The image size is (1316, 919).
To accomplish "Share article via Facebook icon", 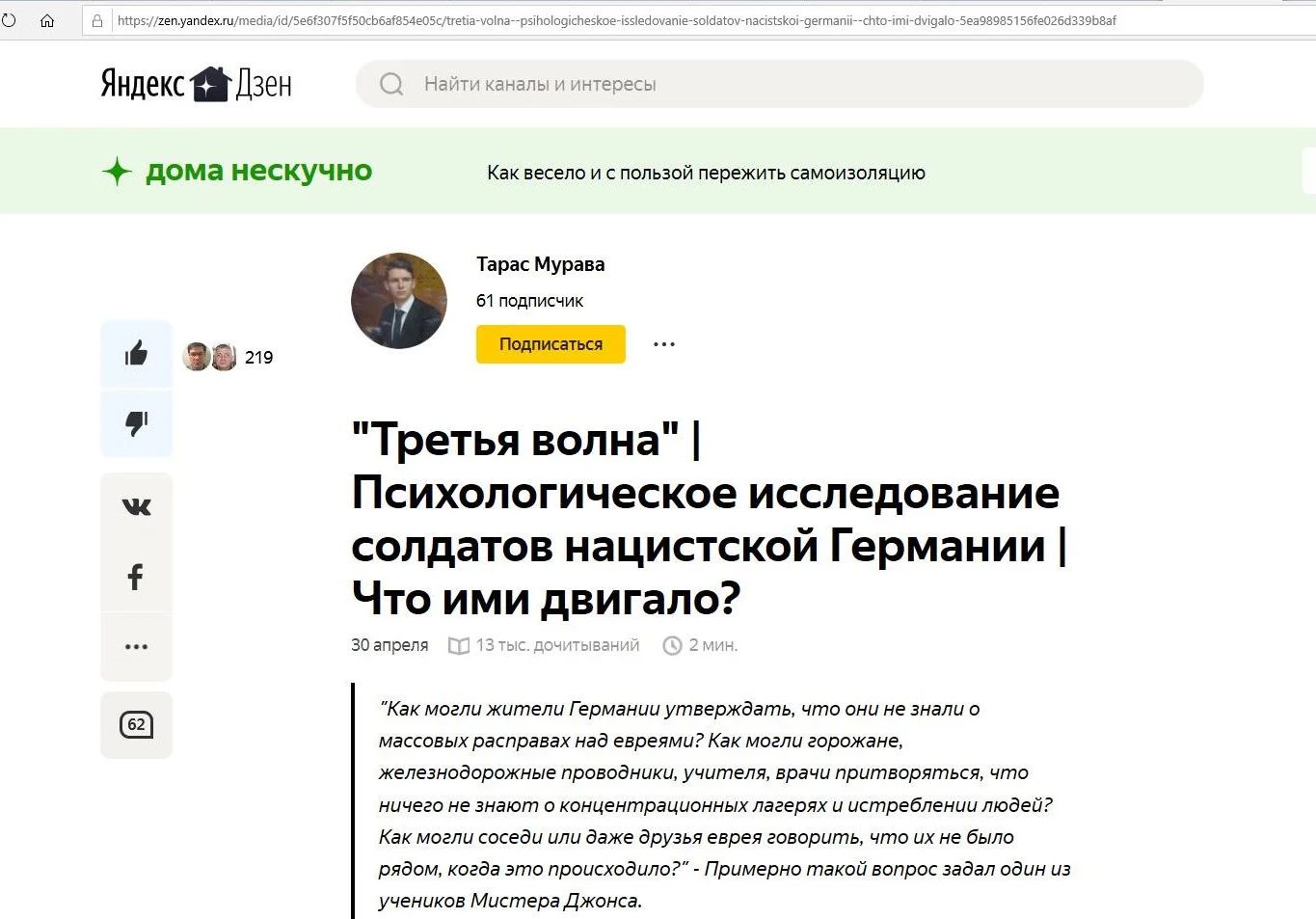I will click(x=136, y=577).
